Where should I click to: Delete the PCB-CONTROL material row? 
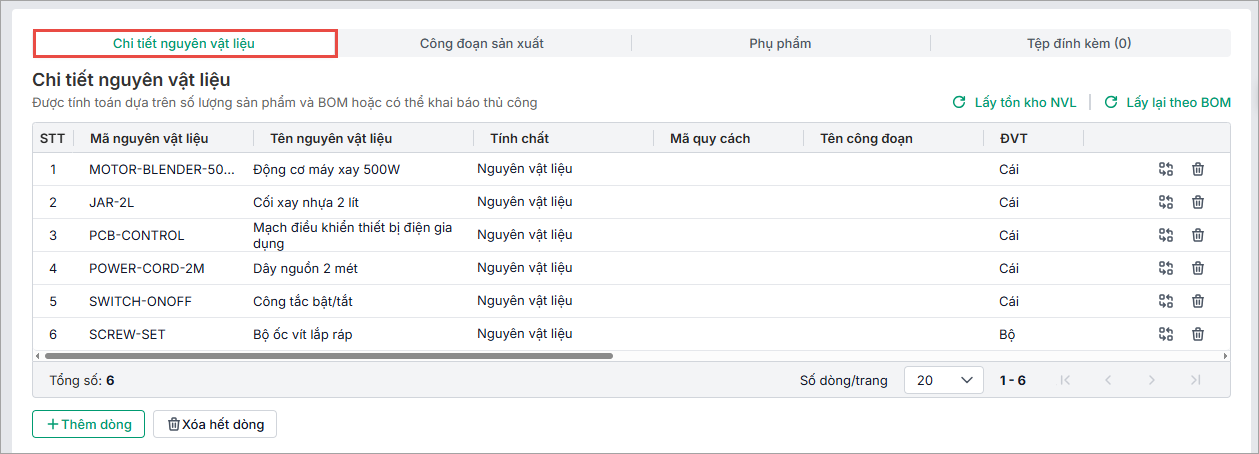coord(1198,235)
